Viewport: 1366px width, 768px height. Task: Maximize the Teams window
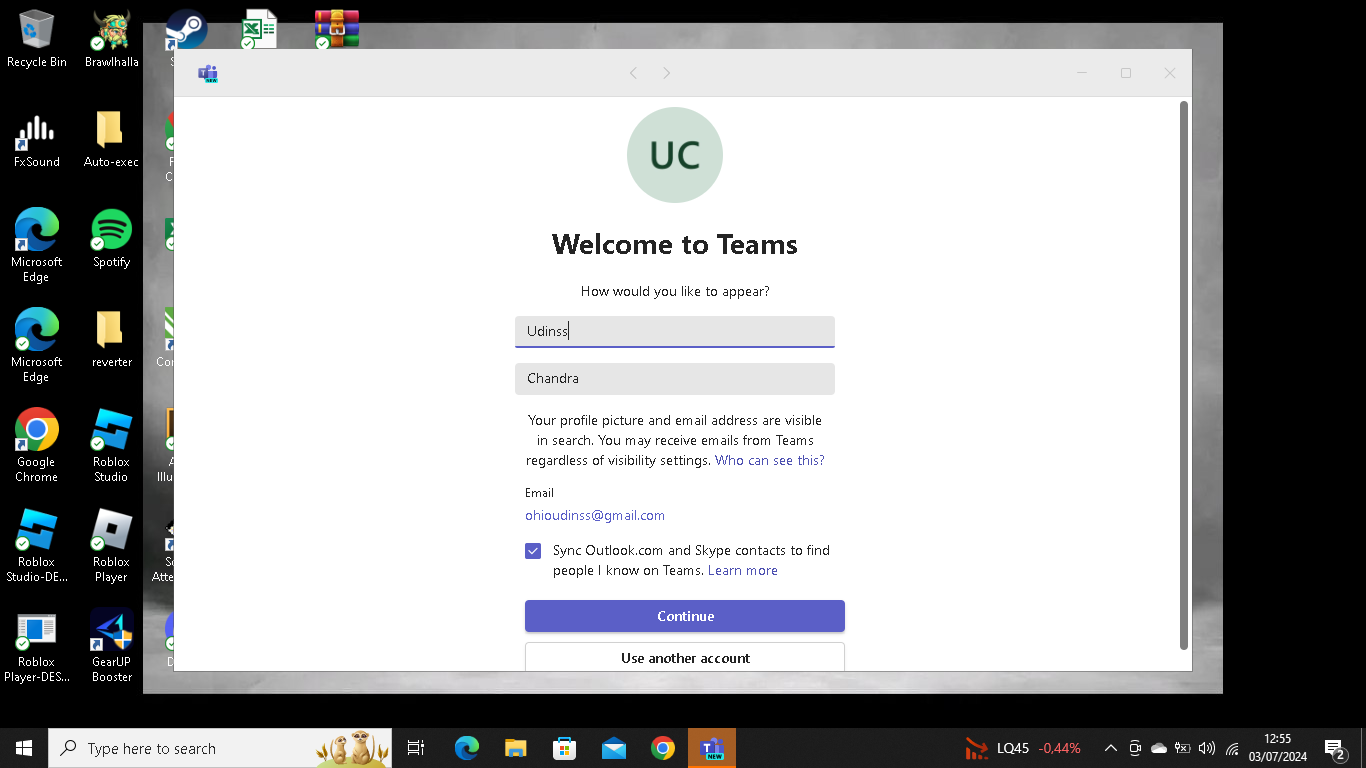click(x=1126, y=73)
